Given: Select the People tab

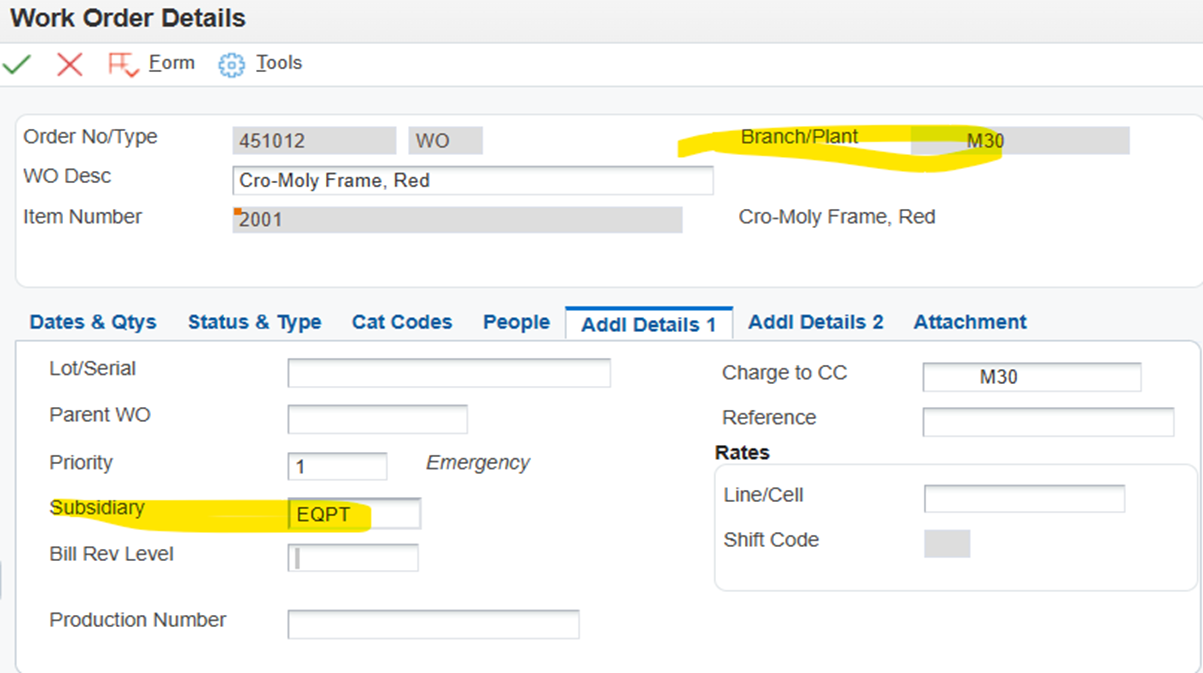Looking at the screenshot, I should tap(515, 322).
